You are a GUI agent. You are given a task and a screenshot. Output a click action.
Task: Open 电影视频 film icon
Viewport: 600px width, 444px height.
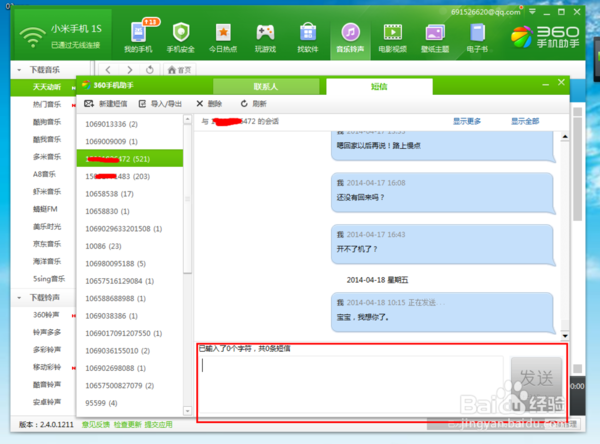pos(393,38)
